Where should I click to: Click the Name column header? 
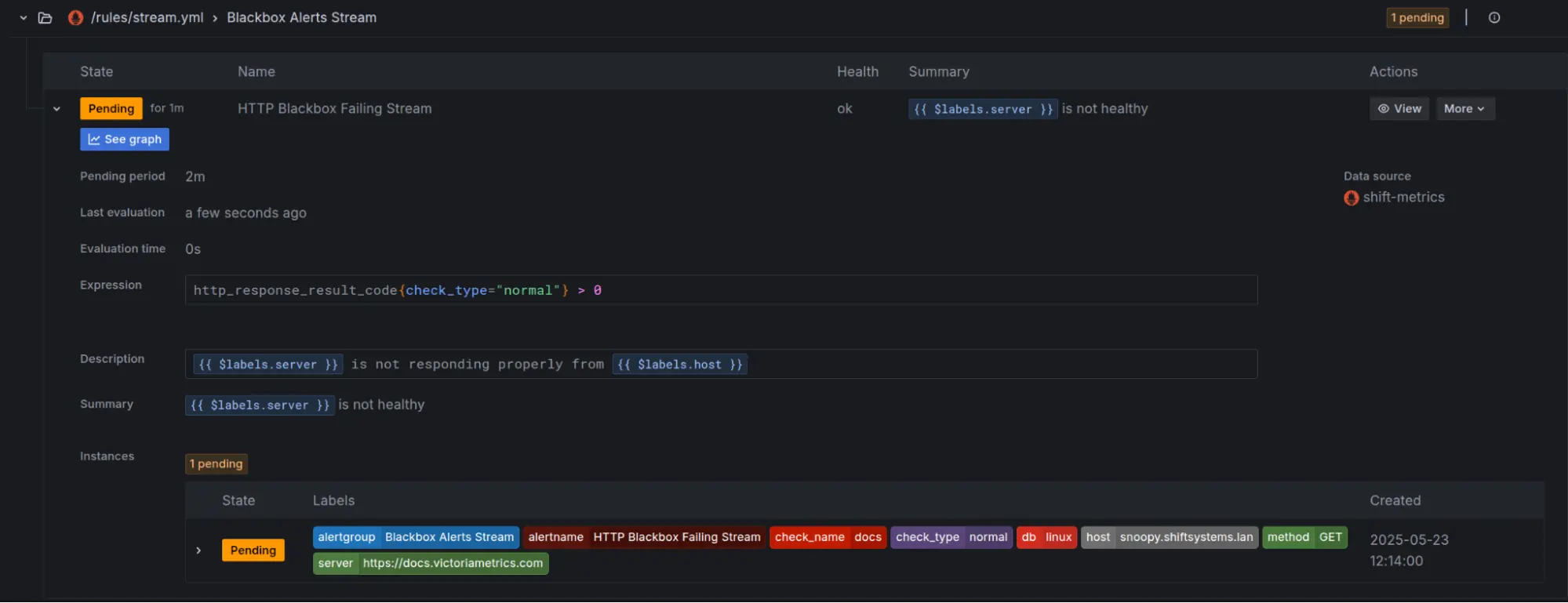click(x=256, y=71)
